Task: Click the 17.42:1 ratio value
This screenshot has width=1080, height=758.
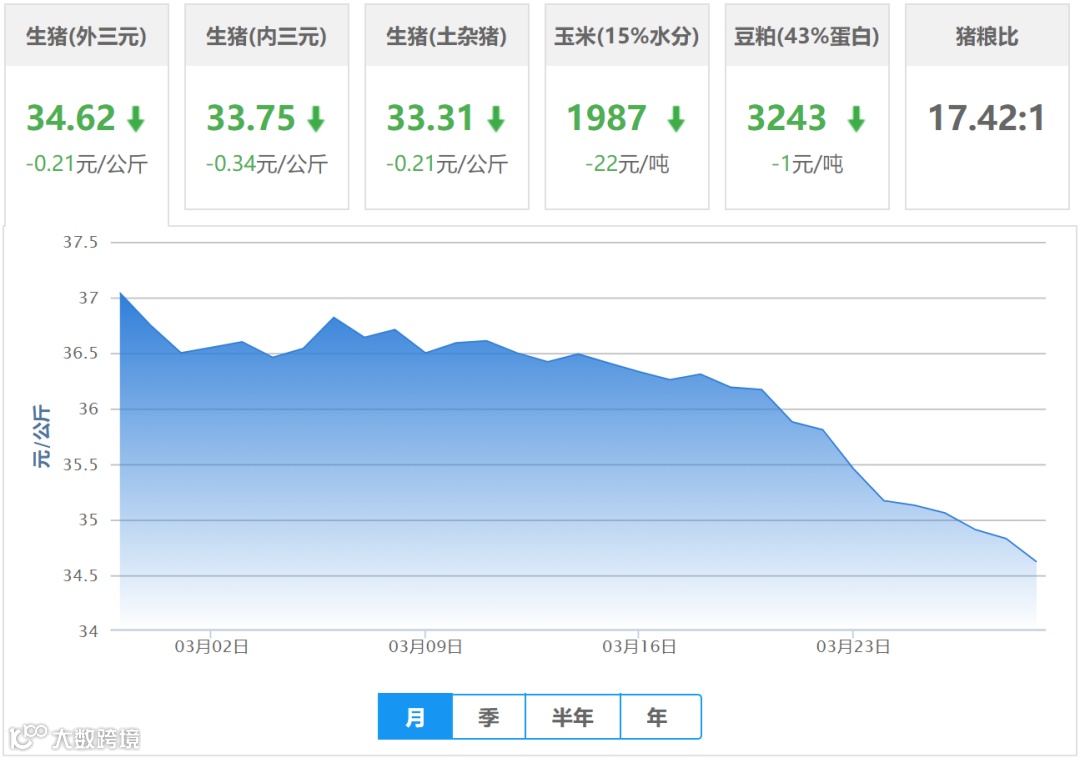Action: coord(987,118)
